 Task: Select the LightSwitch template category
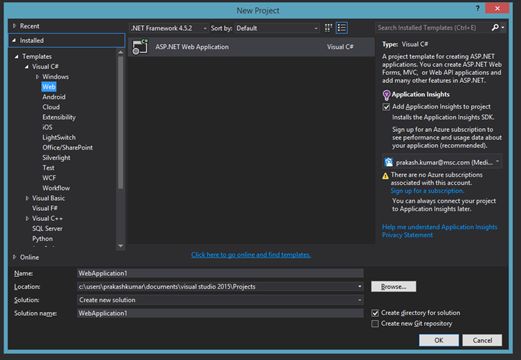pyautogui.click(x=59, y=137)
